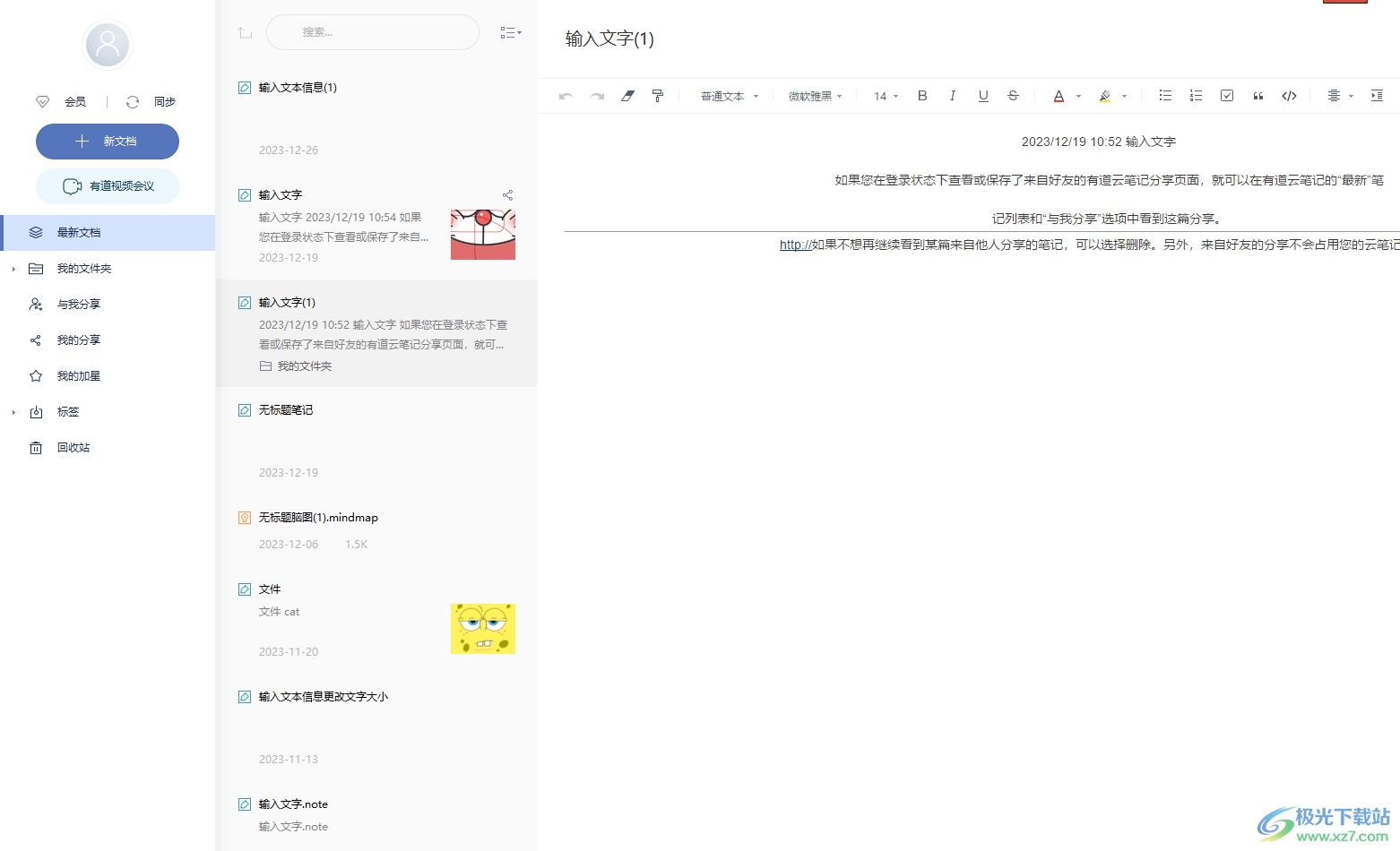Open the font size 14 dropdown
This screenshot has width=1400, height=851.
click(x=886, y=96)
